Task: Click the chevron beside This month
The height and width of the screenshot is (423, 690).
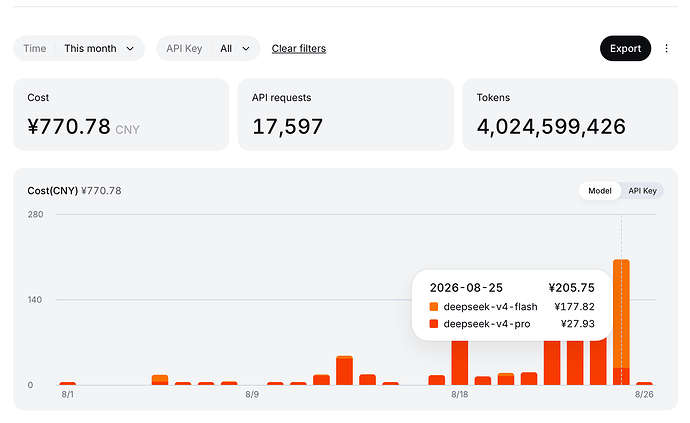Action: coord(130,48)
